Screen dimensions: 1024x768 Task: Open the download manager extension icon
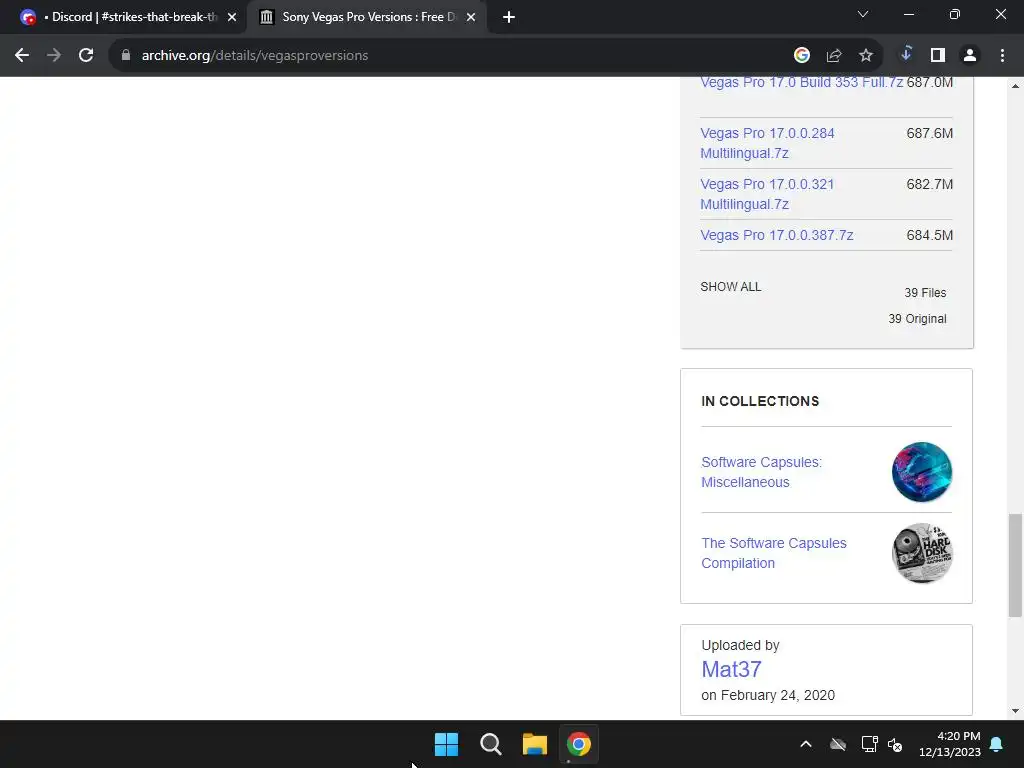point(906,54)
